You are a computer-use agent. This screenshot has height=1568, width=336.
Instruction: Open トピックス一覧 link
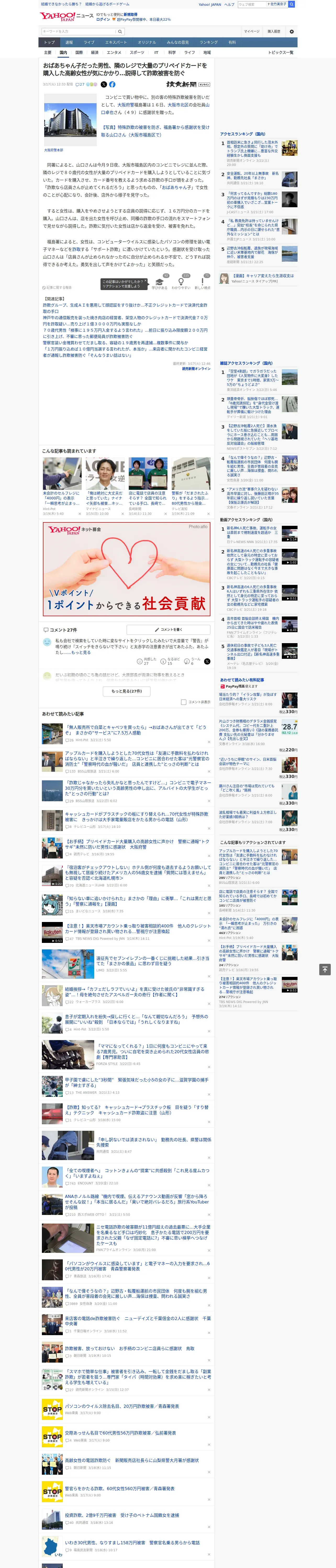pos(281,52)
